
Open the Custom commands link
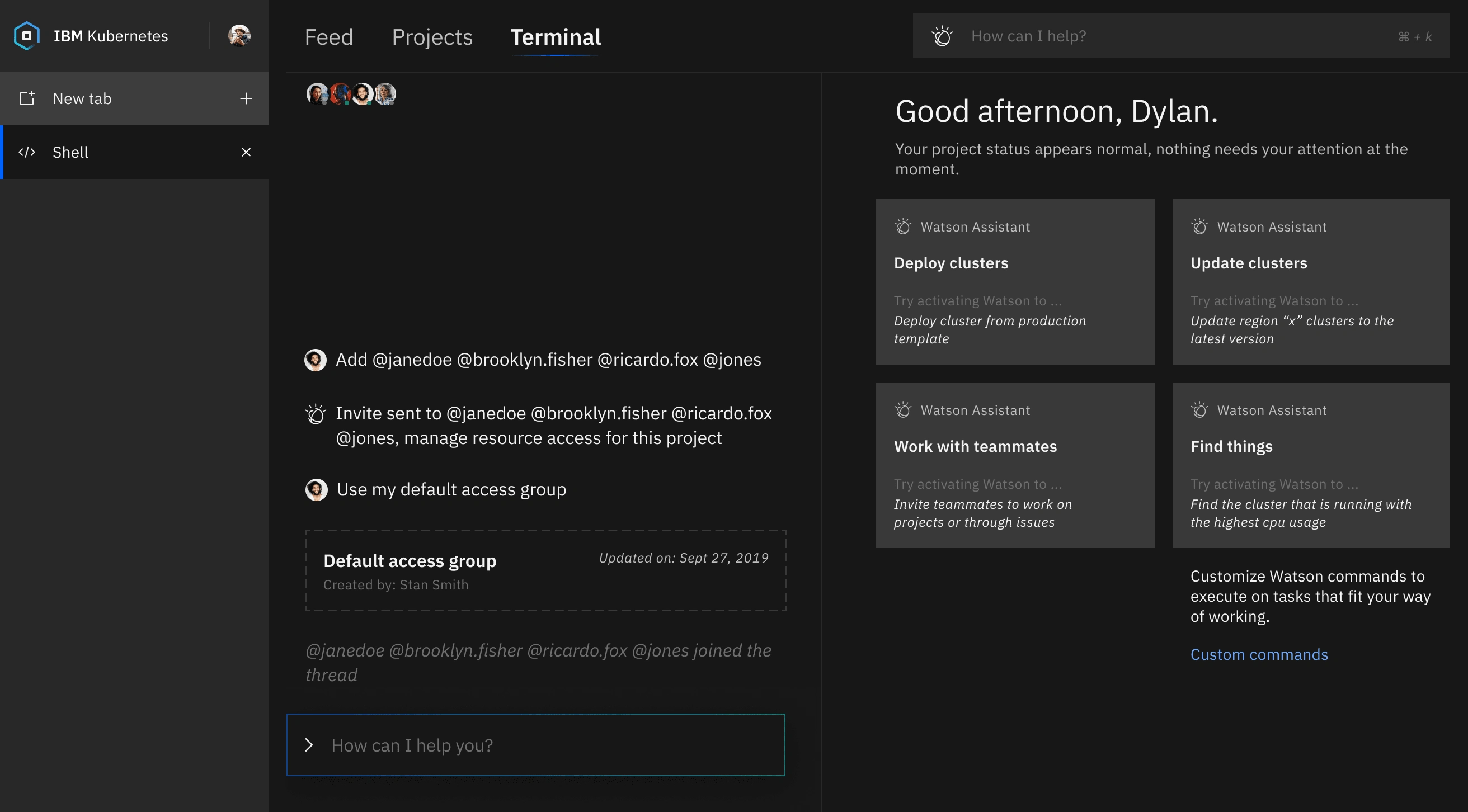[1259, 654]
